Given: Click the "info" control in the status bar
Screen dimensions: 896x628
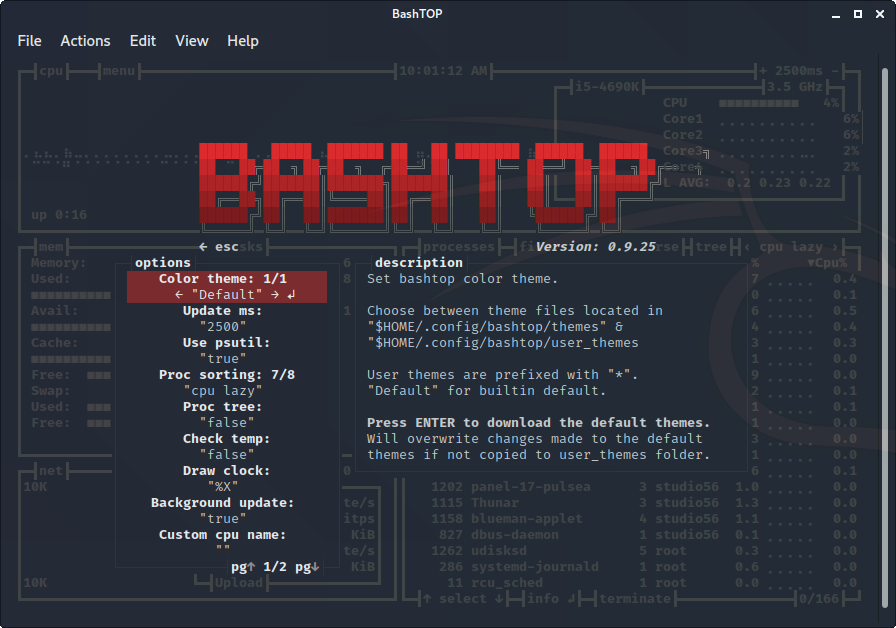Looking at the screenshot, I should point(542,598).
